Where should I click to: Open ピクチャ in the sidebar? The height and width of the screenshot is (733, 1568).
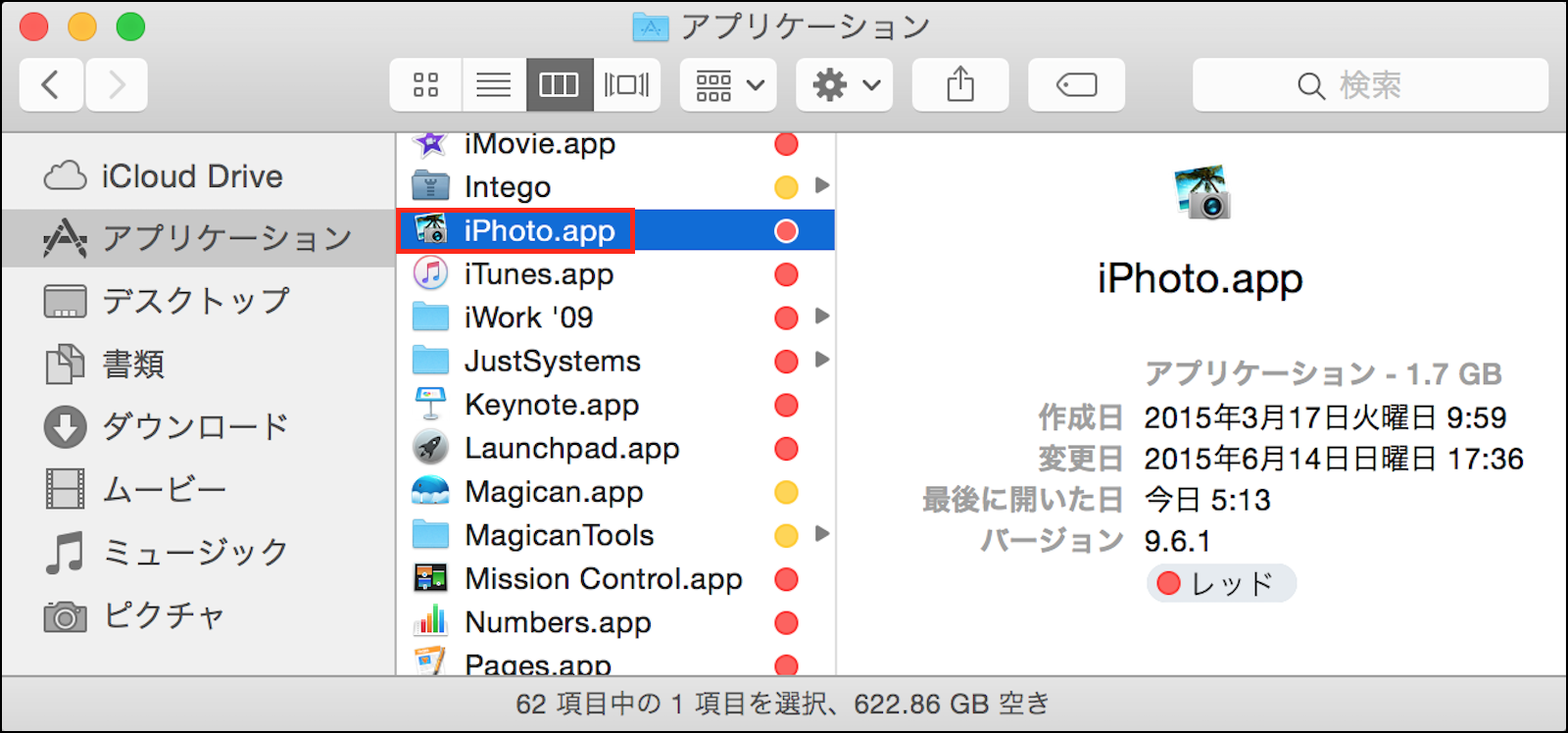(198, 615)
